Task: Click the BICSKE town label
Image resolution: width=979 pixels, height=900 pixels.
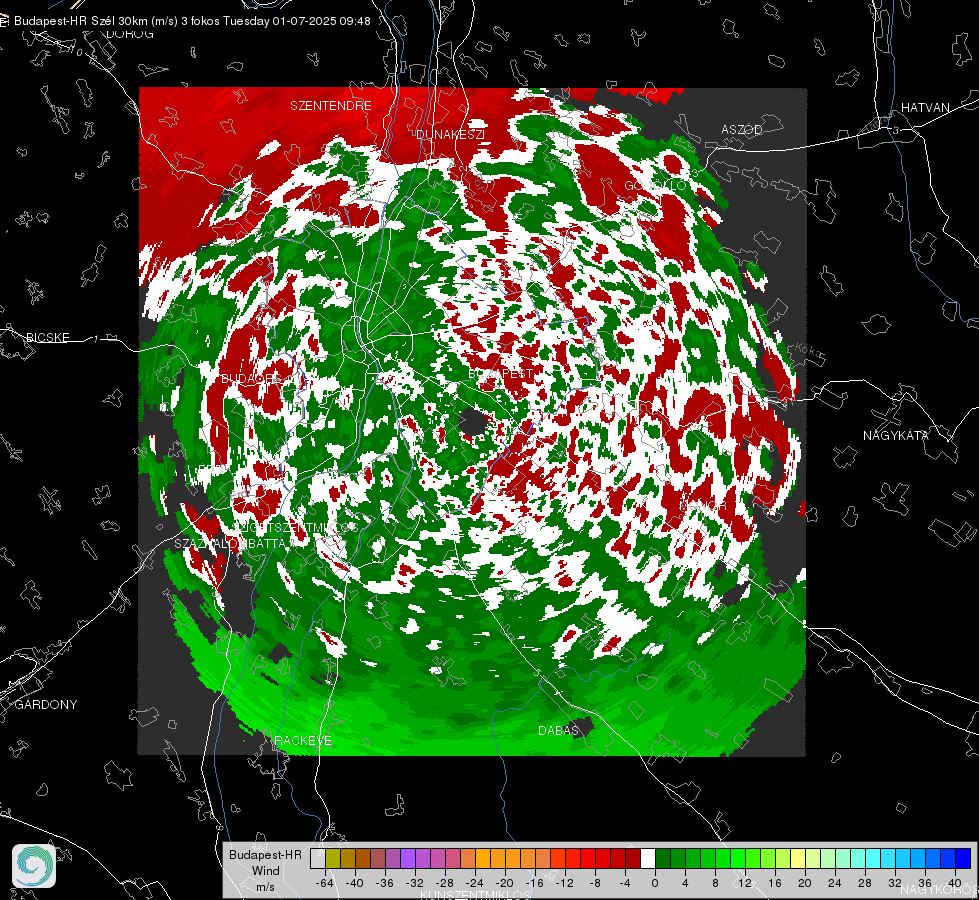Action: tap(47, 337)
